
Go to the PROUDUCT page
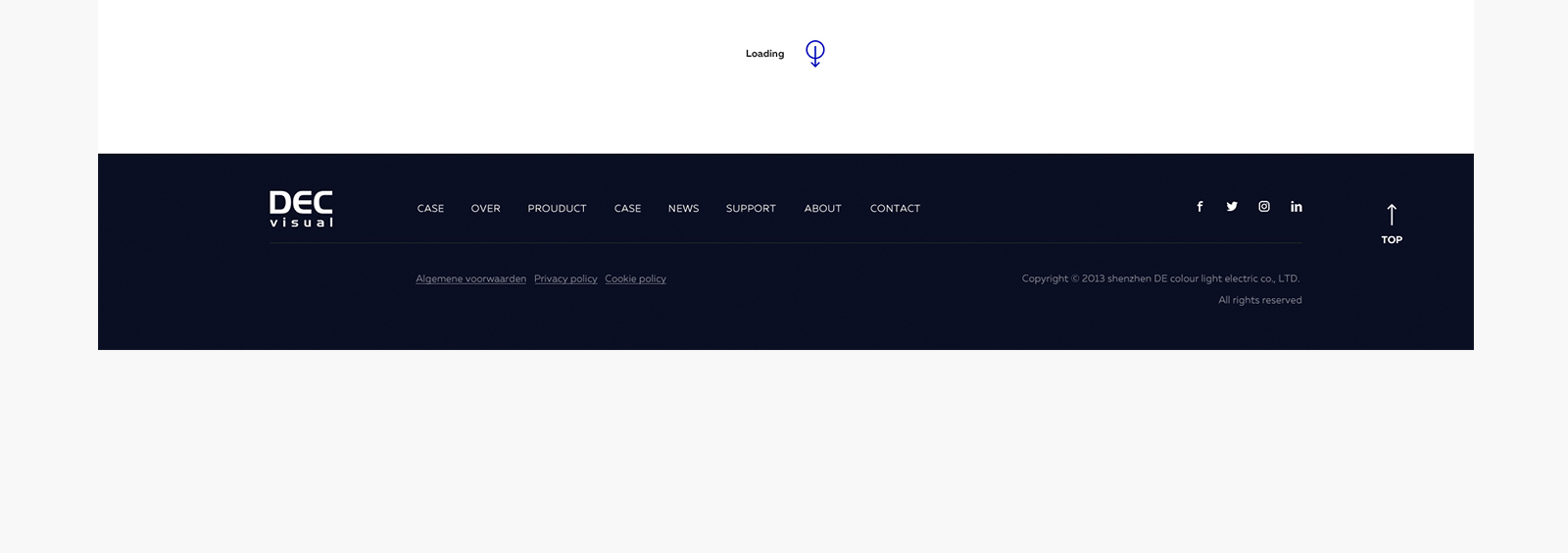click(x=557, y=209)
